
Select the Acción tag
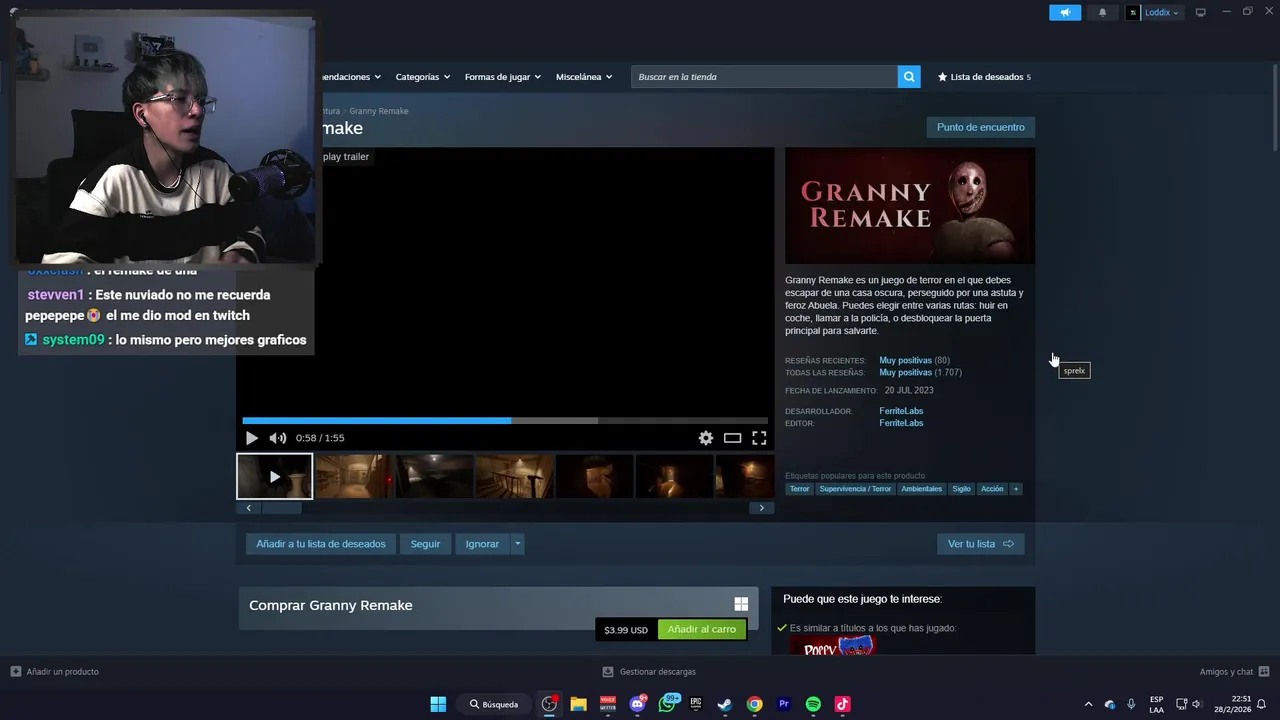(992, 489)
